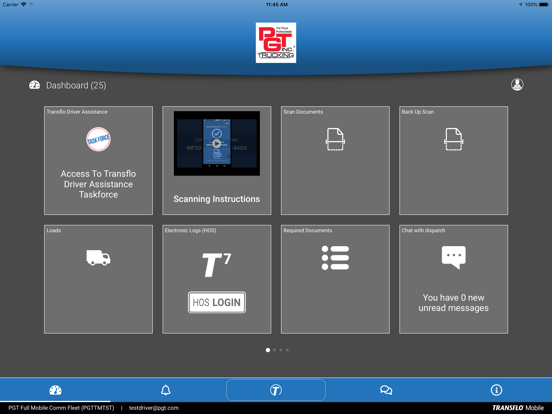The image size is (552, 414).
Task: Go to the fourth dashboard page dot
Action: [288, 350]
